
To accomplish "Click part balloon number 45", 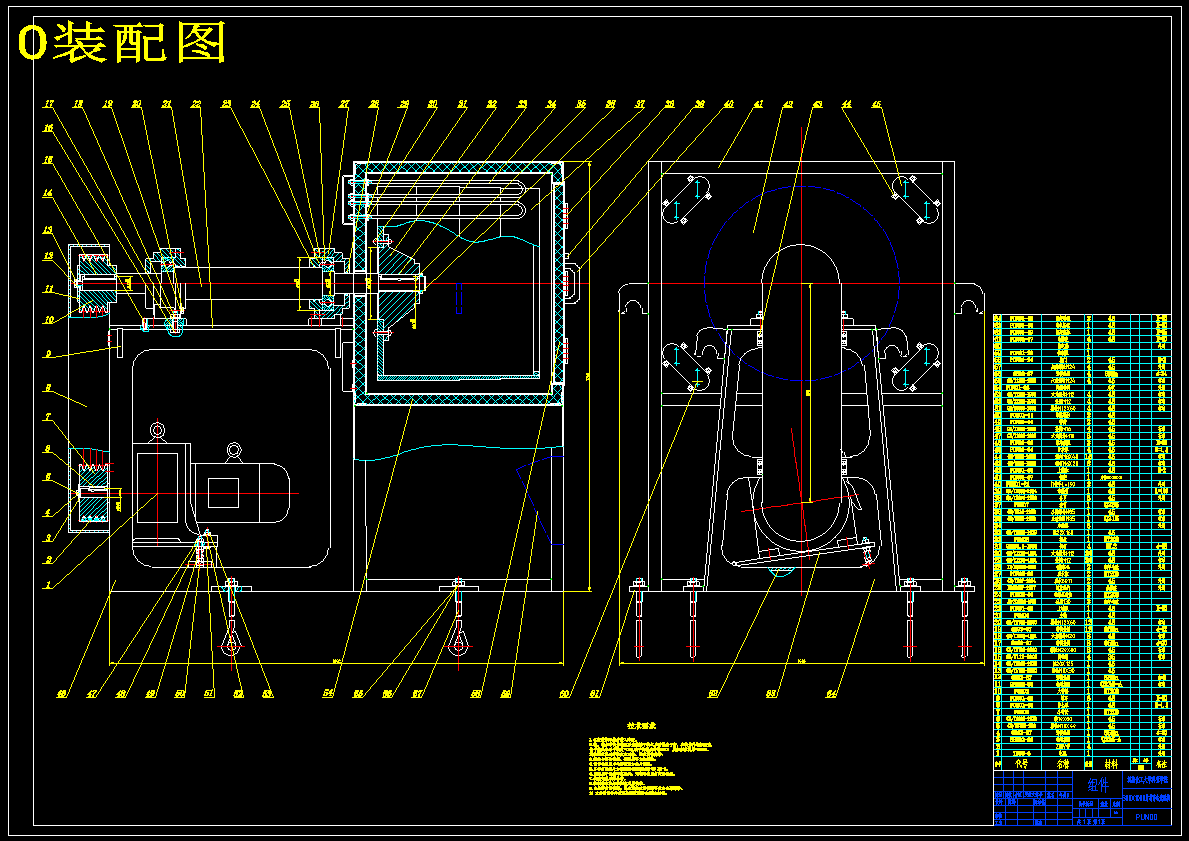I will tap(877, 104).
